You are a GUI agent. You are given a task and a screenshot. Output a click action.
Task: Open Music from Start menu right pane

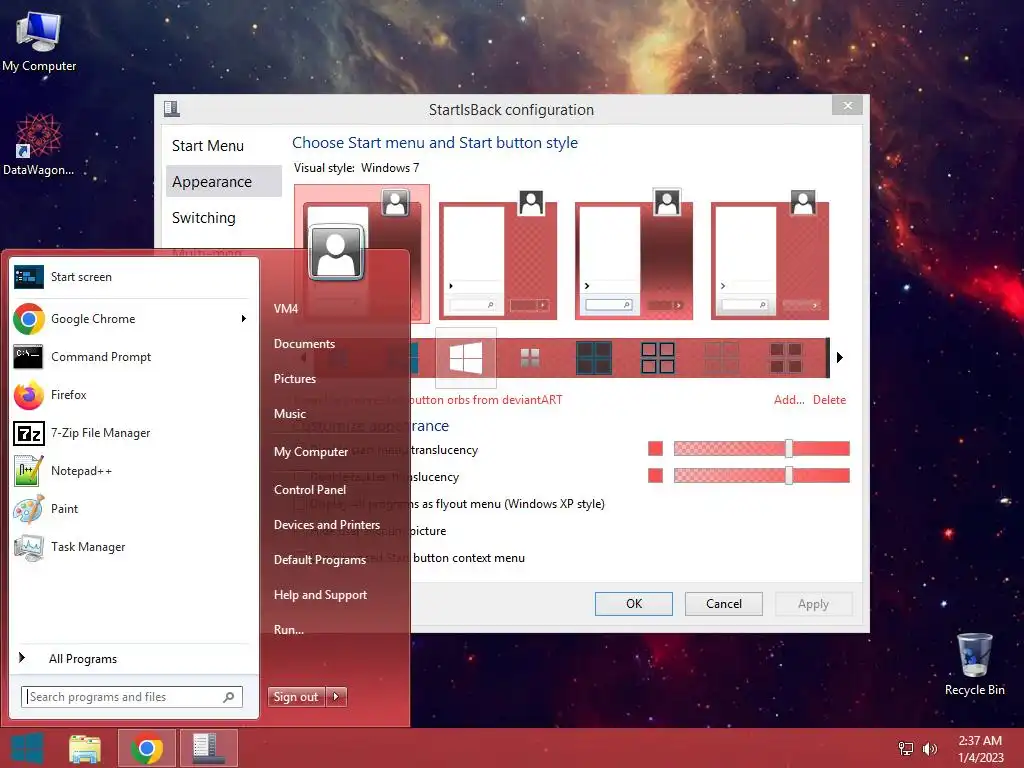pyautogui.click(x=290, y=414)
